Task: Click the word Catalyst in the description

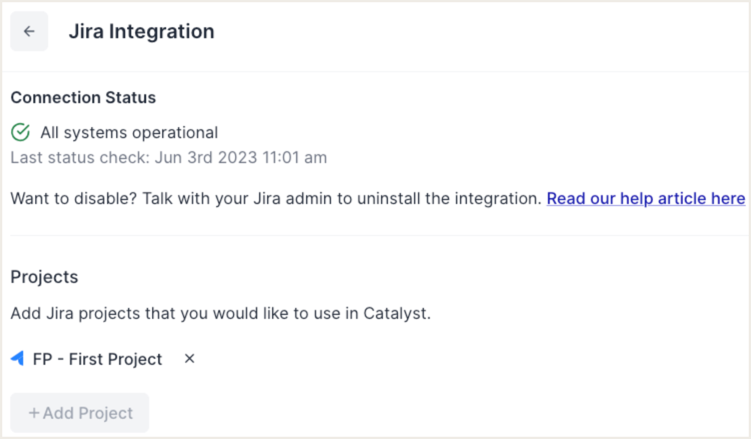Action: pos(393,313)
